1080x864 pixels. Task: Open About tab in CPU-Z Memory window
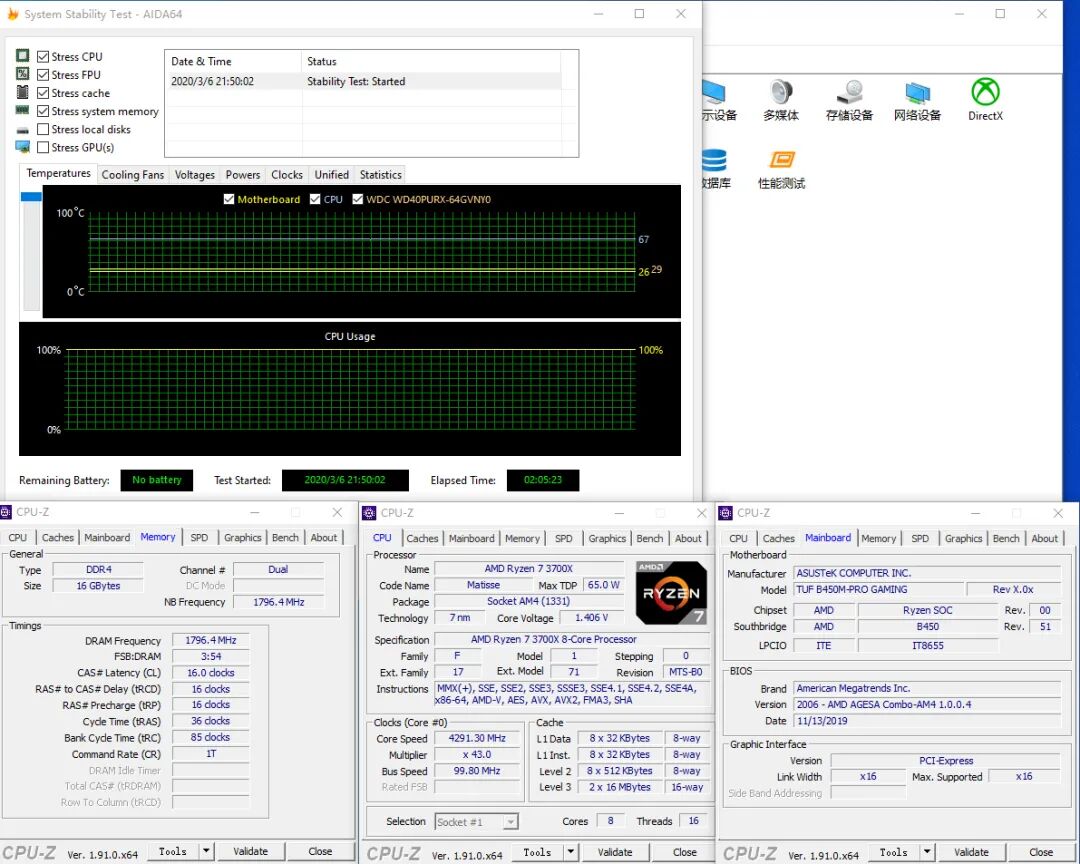tap(324, 537)
